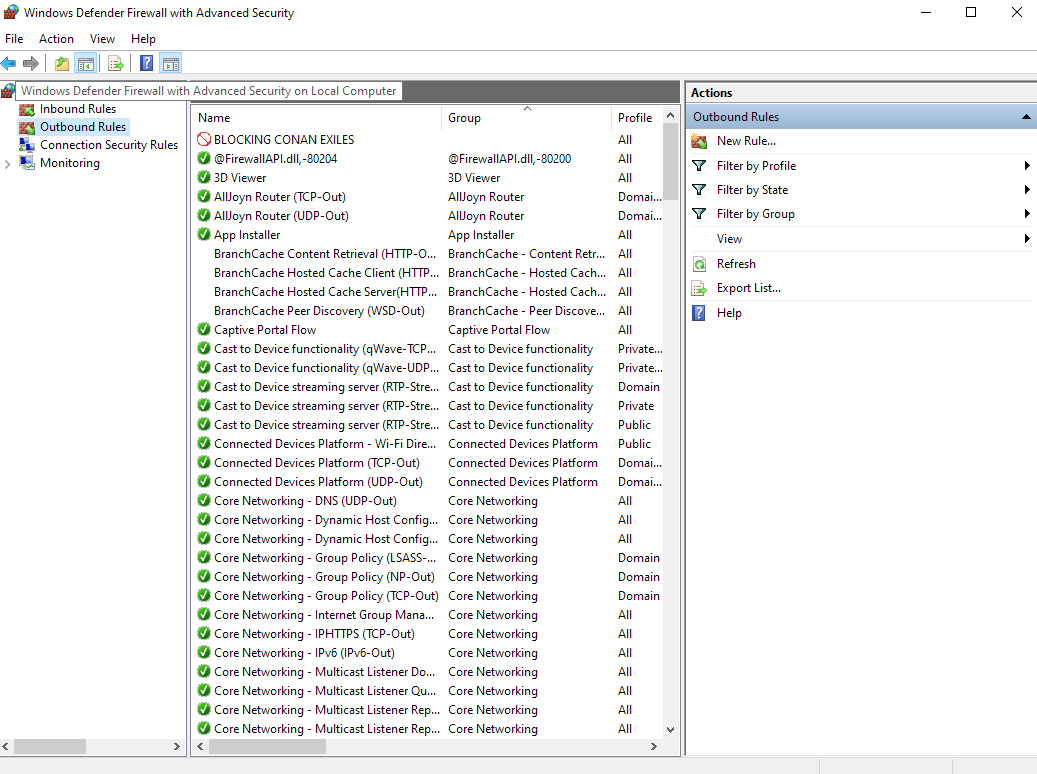Click Filter by Group action
This screenshot has width=1037, height=774.
(x=755, y=214)
